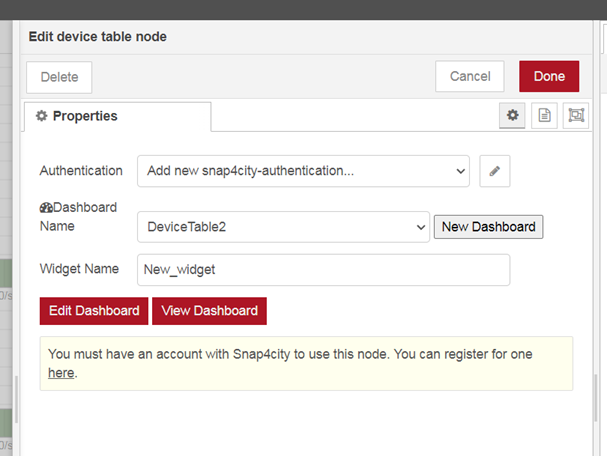Image resolution: width=607 pixels, height=456 pixels.
Task: Cancel editing the device table node
Action: (x=470, y=76)
